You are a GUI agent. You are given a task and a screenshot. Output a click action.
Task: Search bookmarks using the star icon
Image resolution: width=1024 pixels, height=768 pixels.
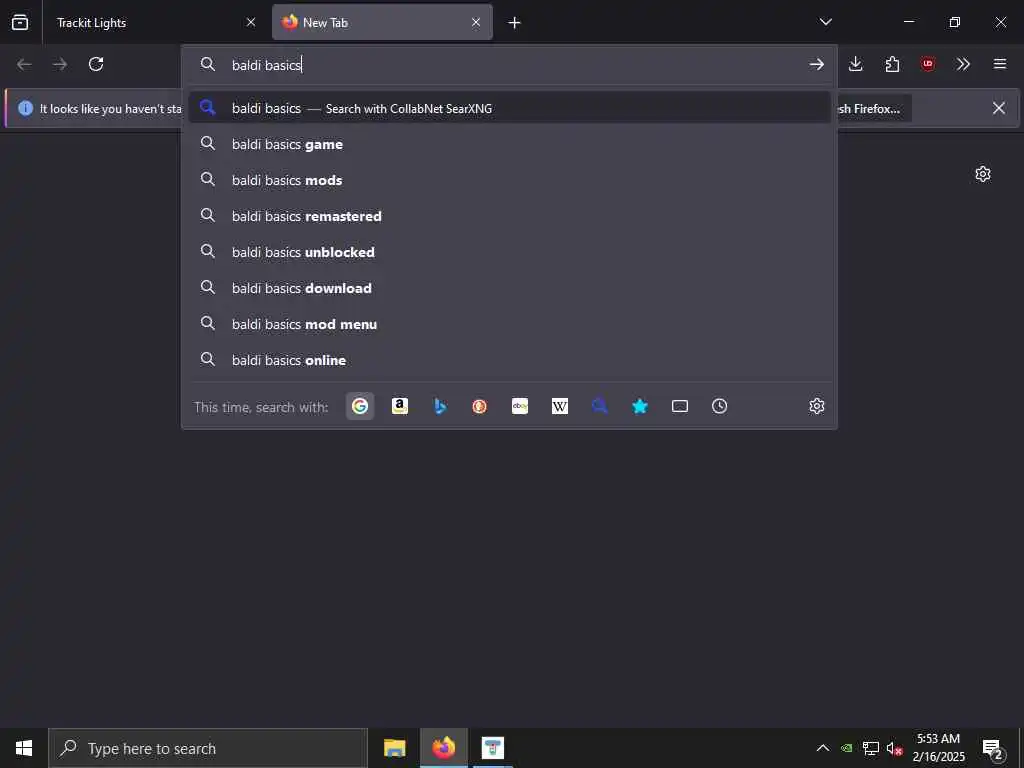[x=639, y=406]
